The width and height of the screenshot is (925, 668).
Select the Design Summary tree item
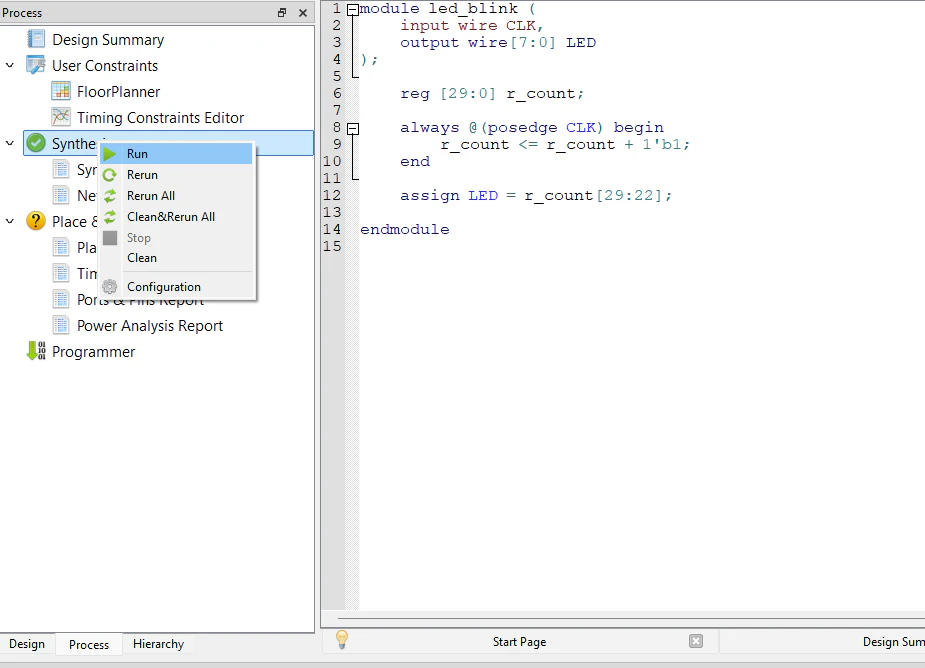tap(108, 40)
